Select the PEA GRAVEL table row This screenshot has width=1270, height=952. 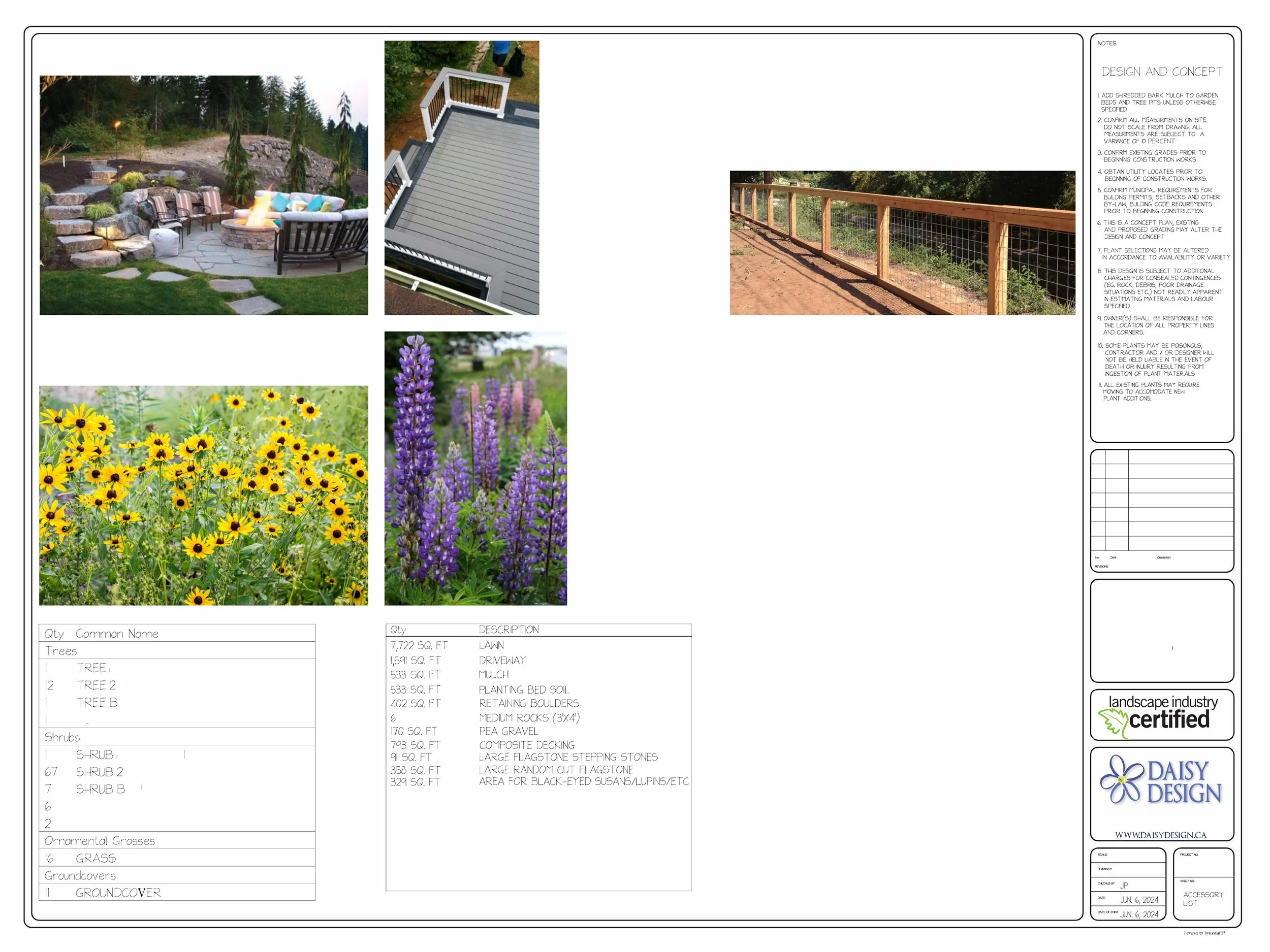509,731
